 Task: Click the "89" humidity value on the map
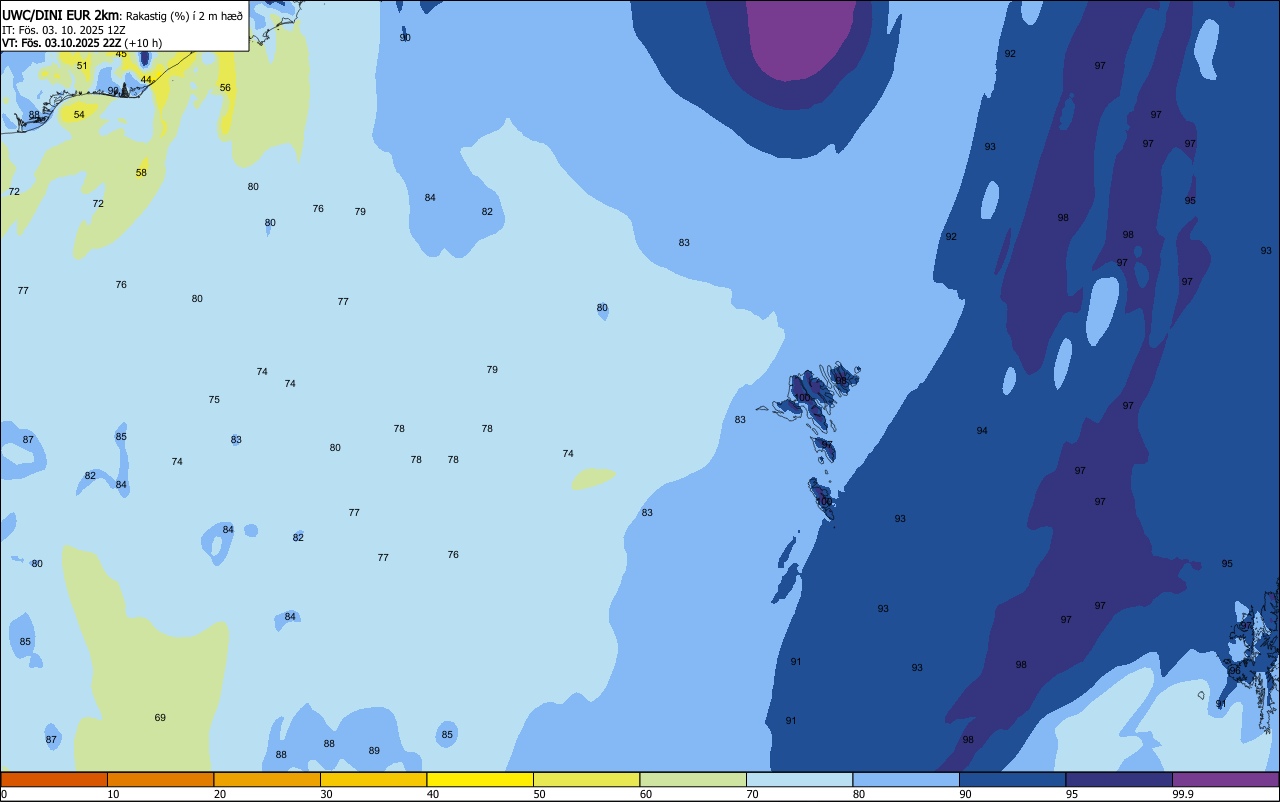pyautogui.click(x=374, y=751)
